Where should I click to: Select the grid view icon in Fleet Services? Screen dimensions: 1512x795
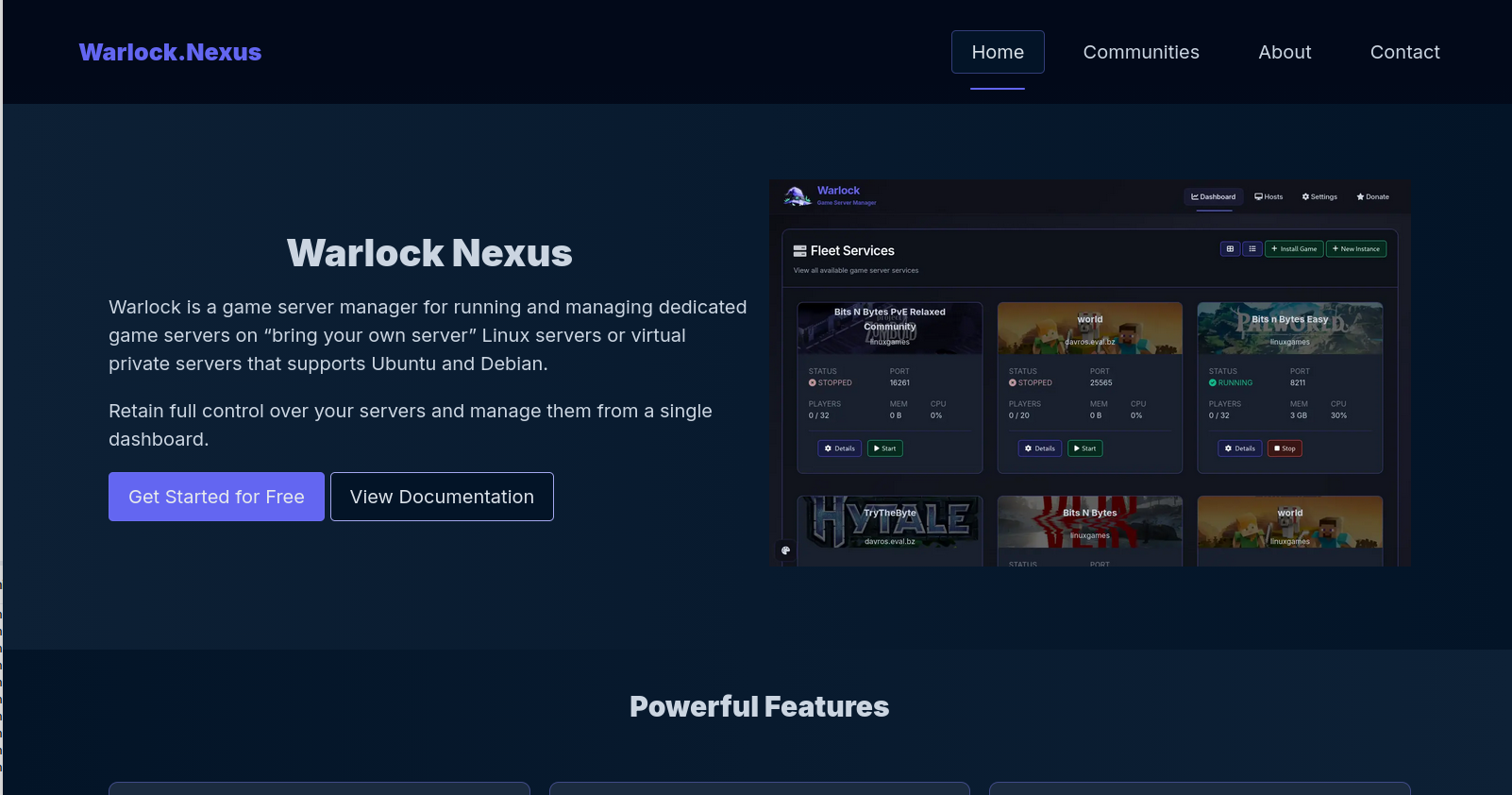pos(1230,249)
